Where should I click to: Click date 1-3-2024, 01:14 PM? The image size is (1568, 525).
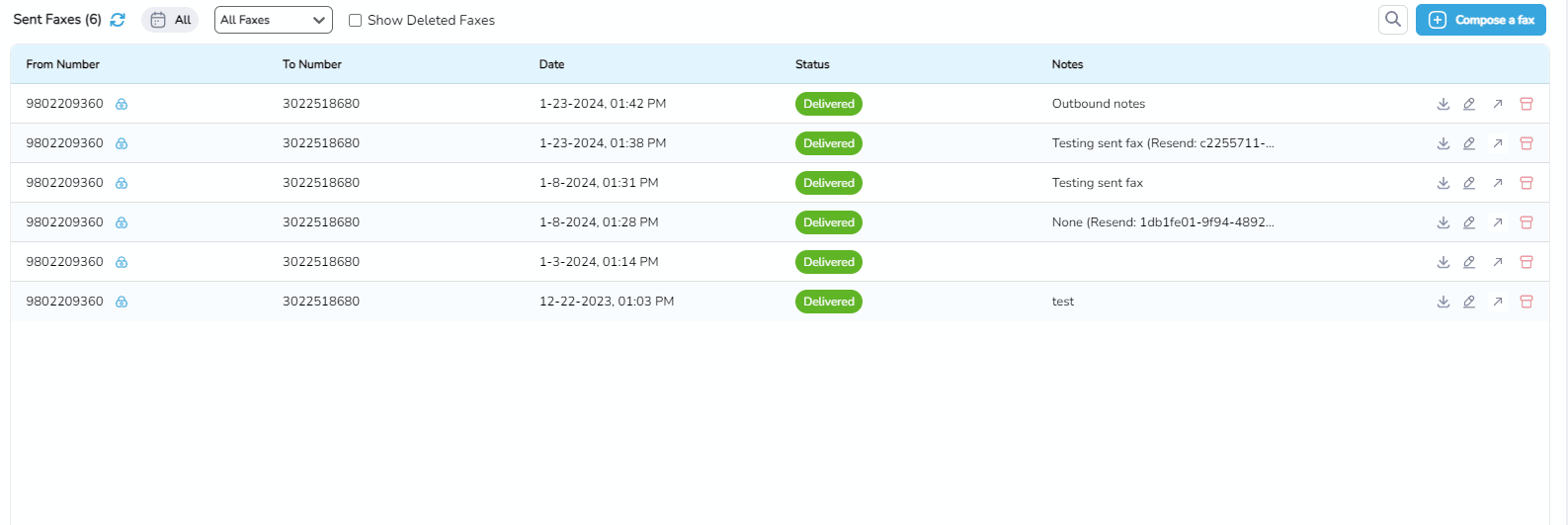[599, 262]
